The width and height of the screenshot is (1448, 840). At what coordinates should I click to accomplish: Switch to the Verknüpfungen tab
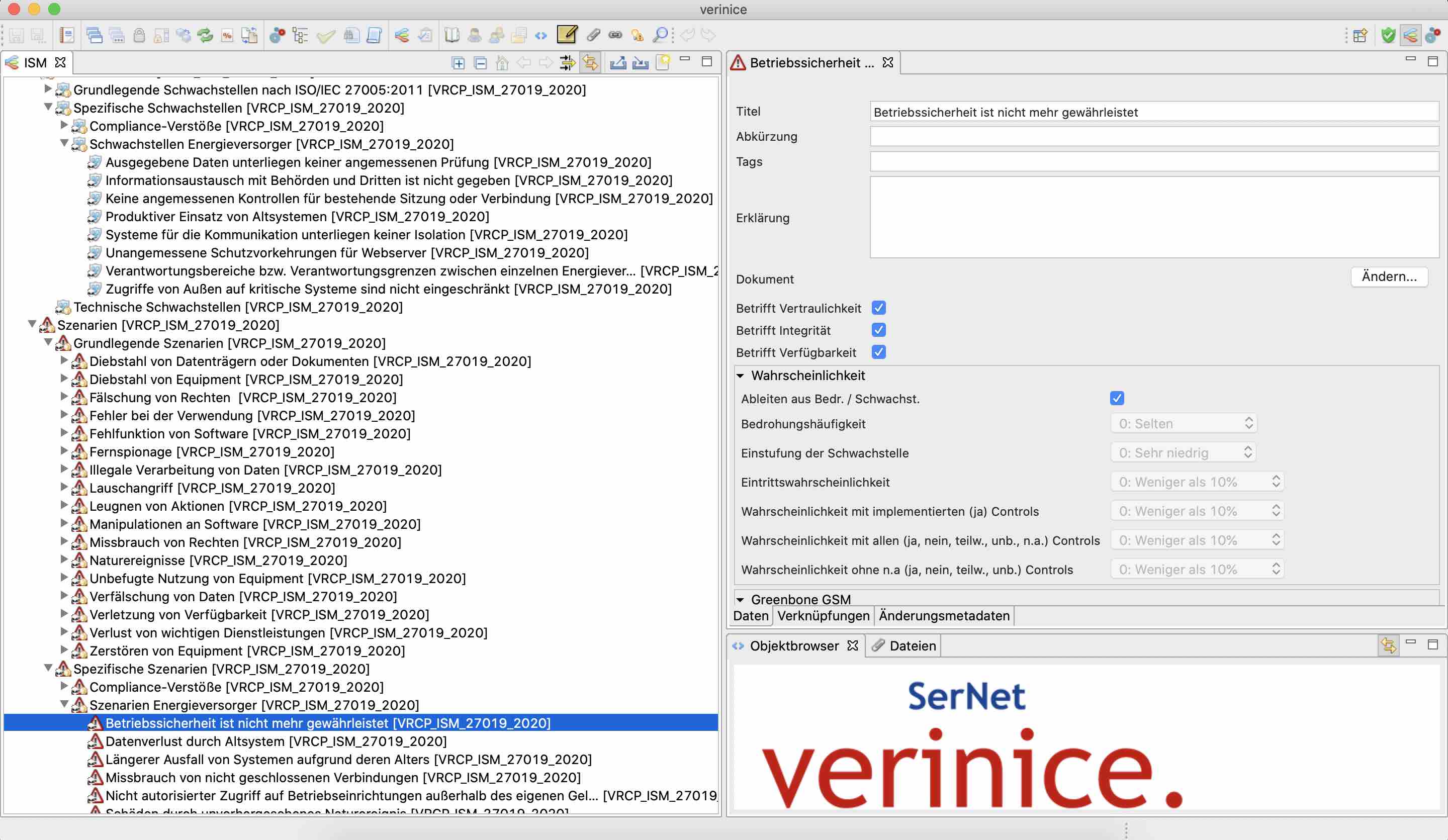[x=822, y=615]
